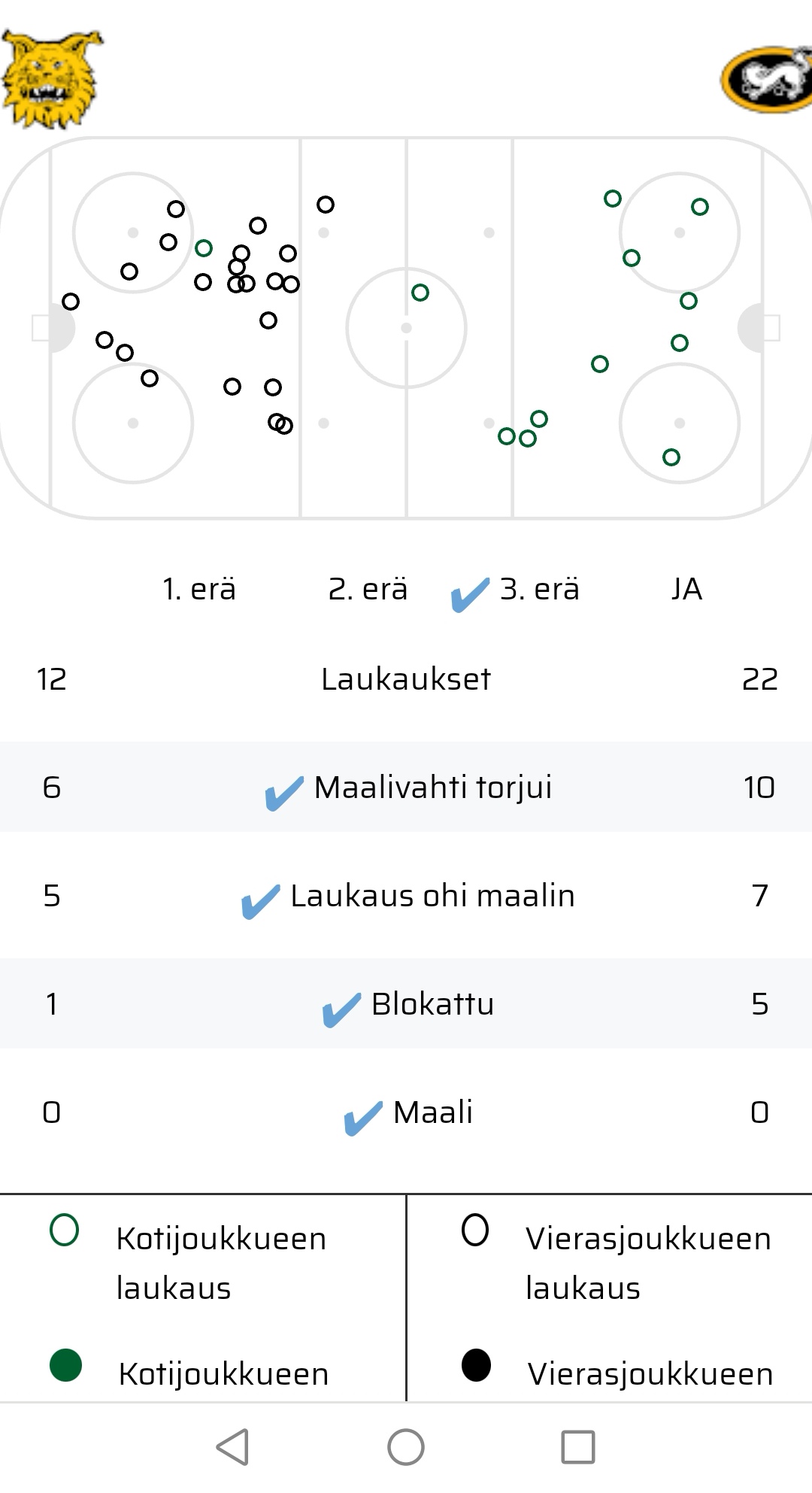Viewport: 812px width, 1493px height.
Task: Select the 2. erä period filter
Action: tap(368, 589)
